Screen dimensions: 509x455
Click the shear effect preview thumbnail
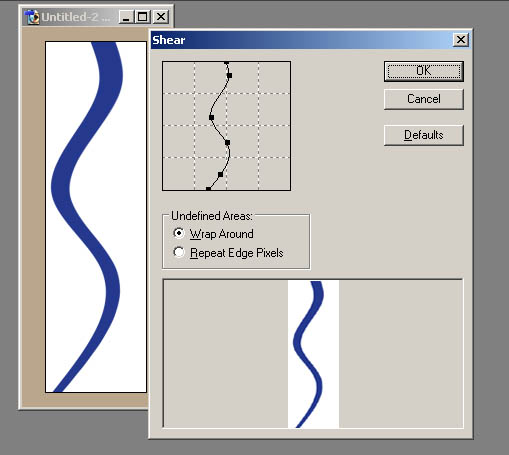click(313, 354)
